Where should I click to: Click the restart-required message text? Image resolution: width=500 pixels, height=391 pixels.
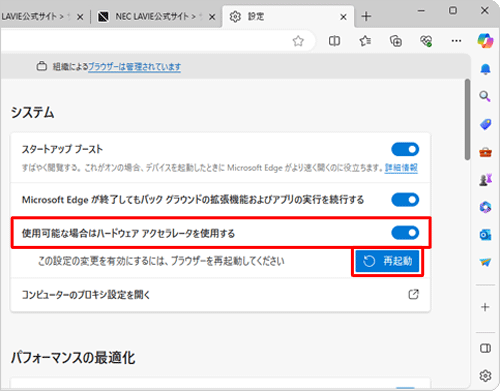point(161,261)
